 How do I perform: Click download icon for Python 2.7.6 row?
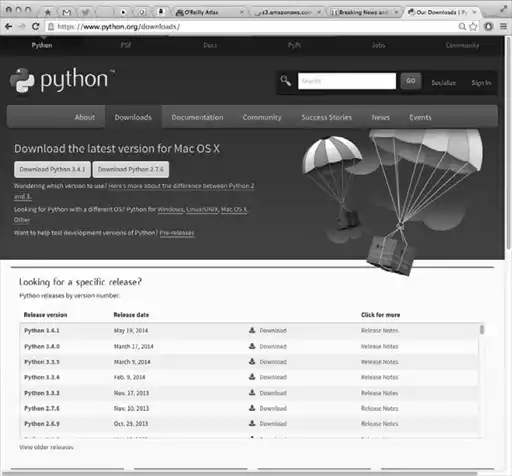252,408
